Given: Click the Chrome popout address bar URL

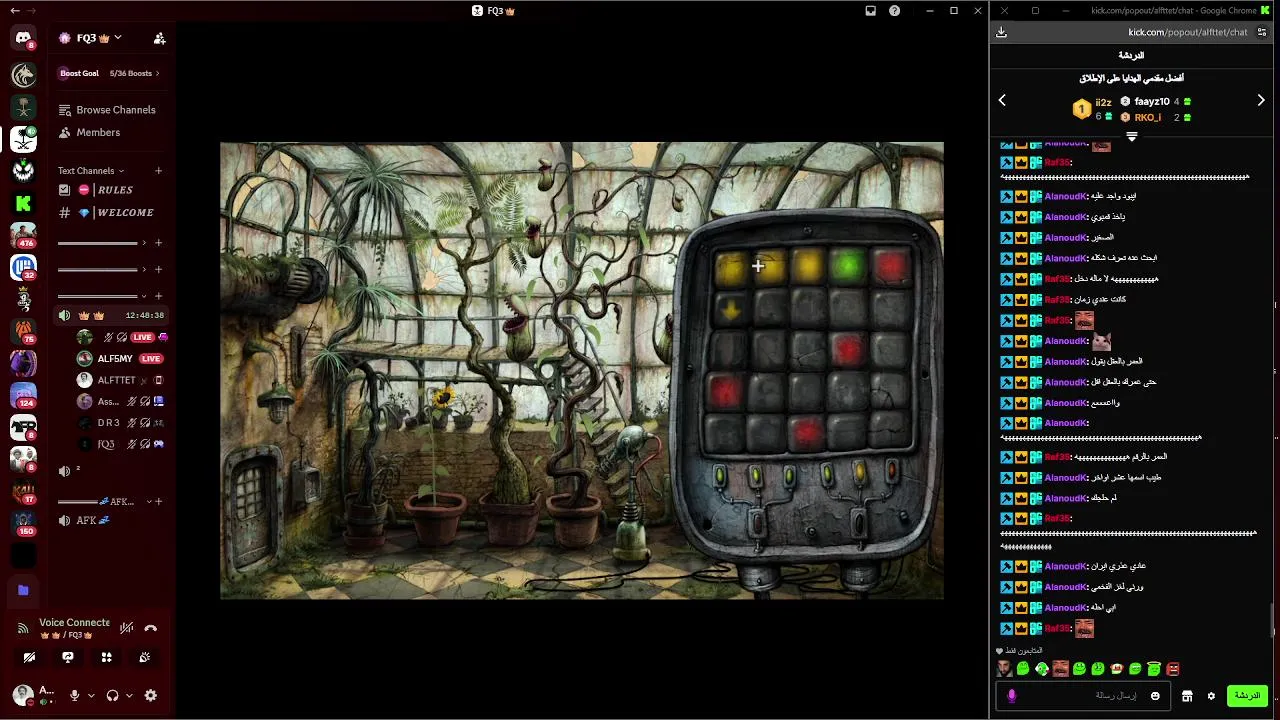Looking at the screenshot, I should 1187,32.
